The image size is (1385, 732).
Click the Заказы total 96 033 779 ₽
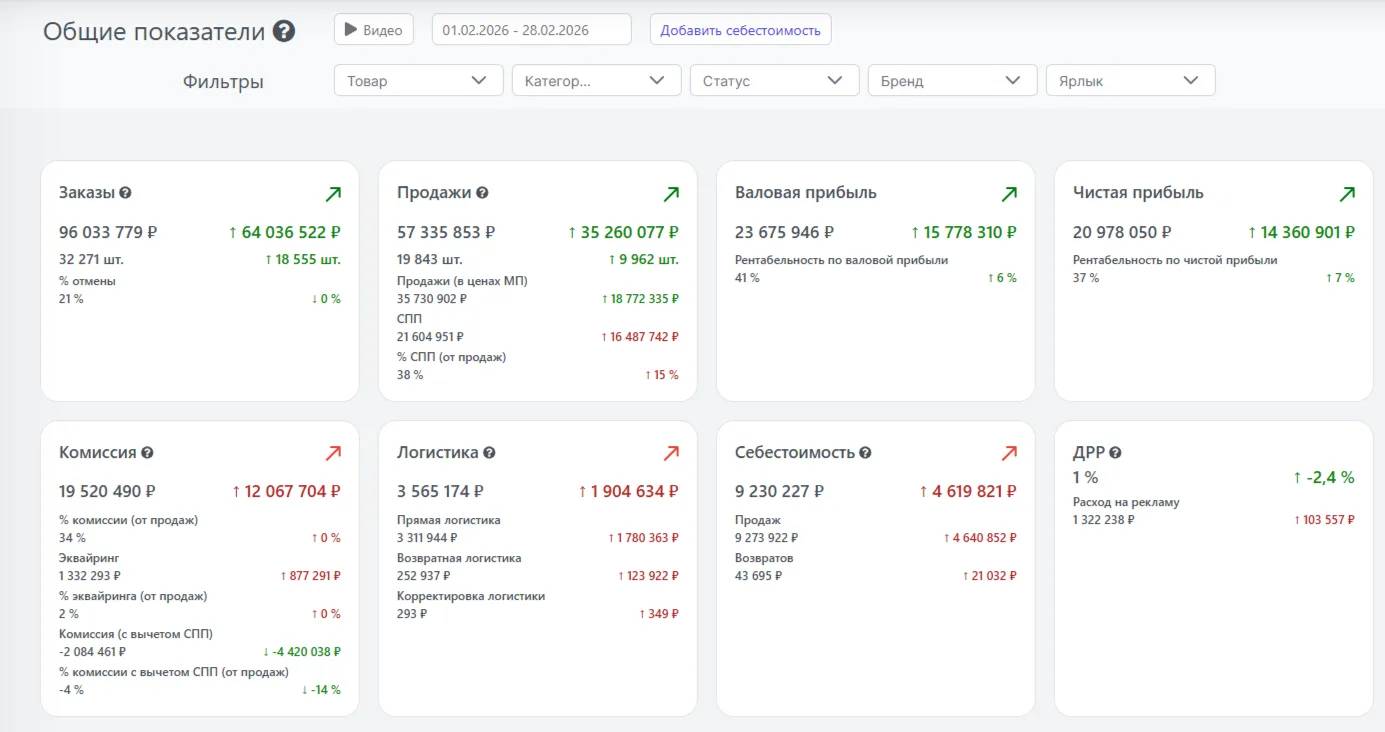tap(108, 233)
